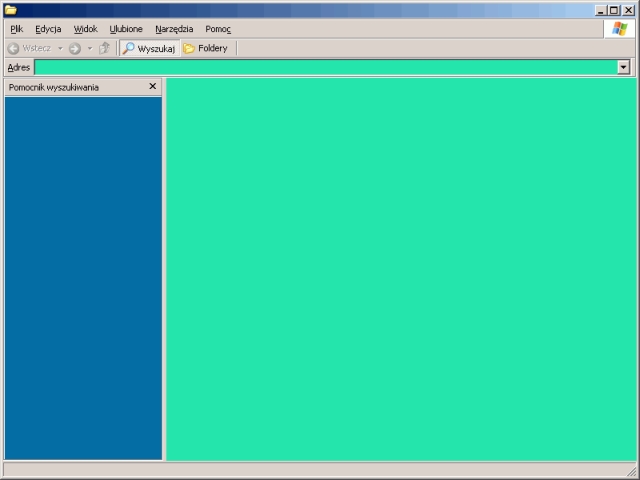Screen dimensions: 640x480
Task: Open the Narzędzia menu
Action: 174,29
